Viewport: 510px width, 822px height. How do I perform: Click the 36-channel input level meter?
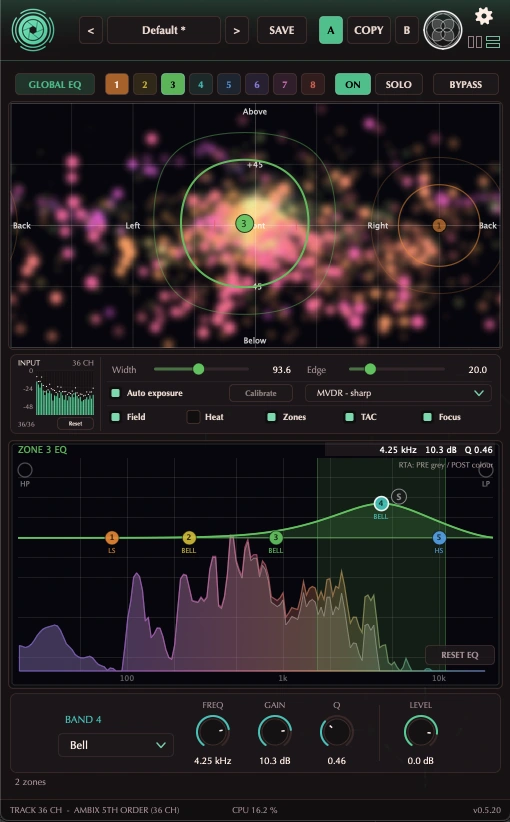(x=65, y=392)
